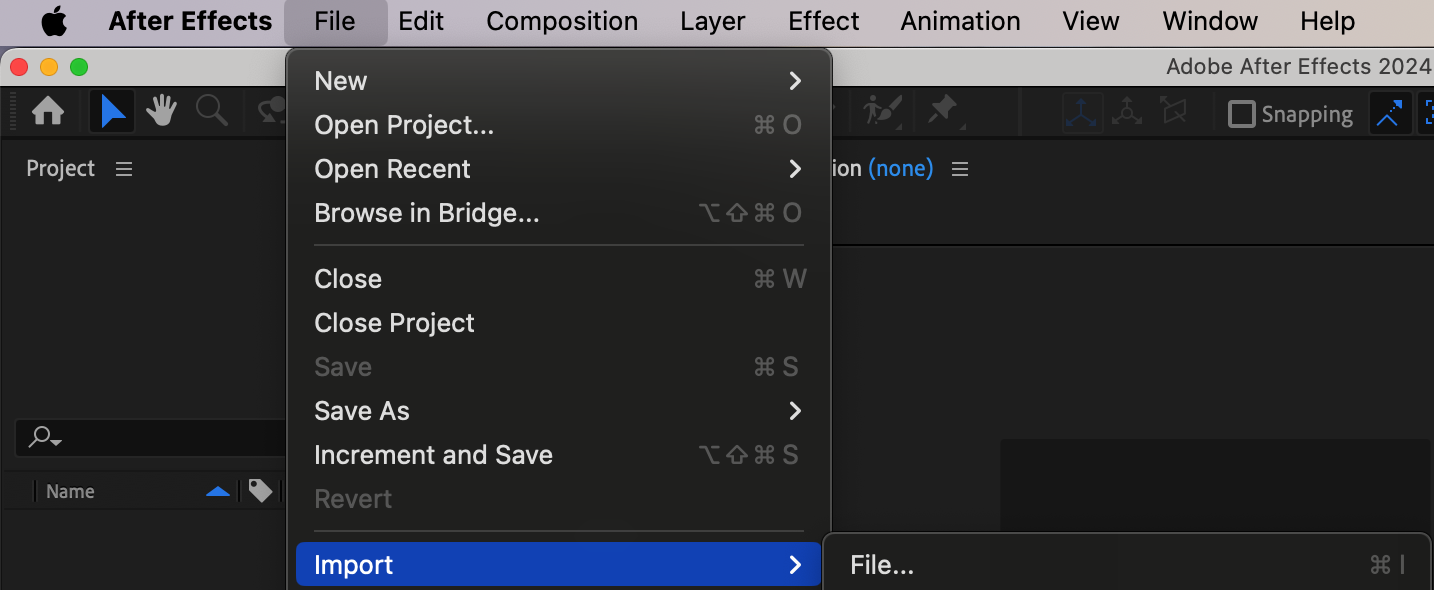The height and width of the screenshot is (590, 1434).
Task: Choose Open Project from the File menu
Action: click(x=404, y=125)
